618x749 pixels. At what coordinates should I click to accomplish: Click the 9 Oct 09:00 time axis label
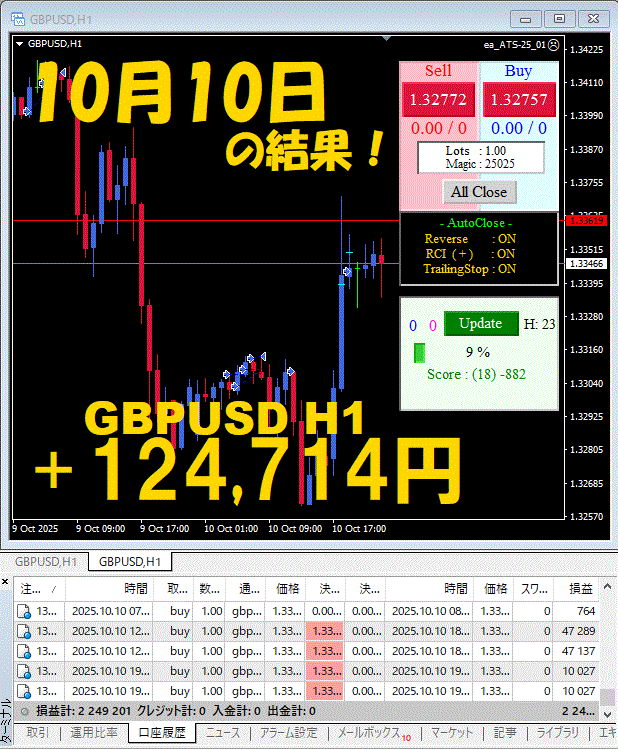pyautogui.click(x=101, y=529)
